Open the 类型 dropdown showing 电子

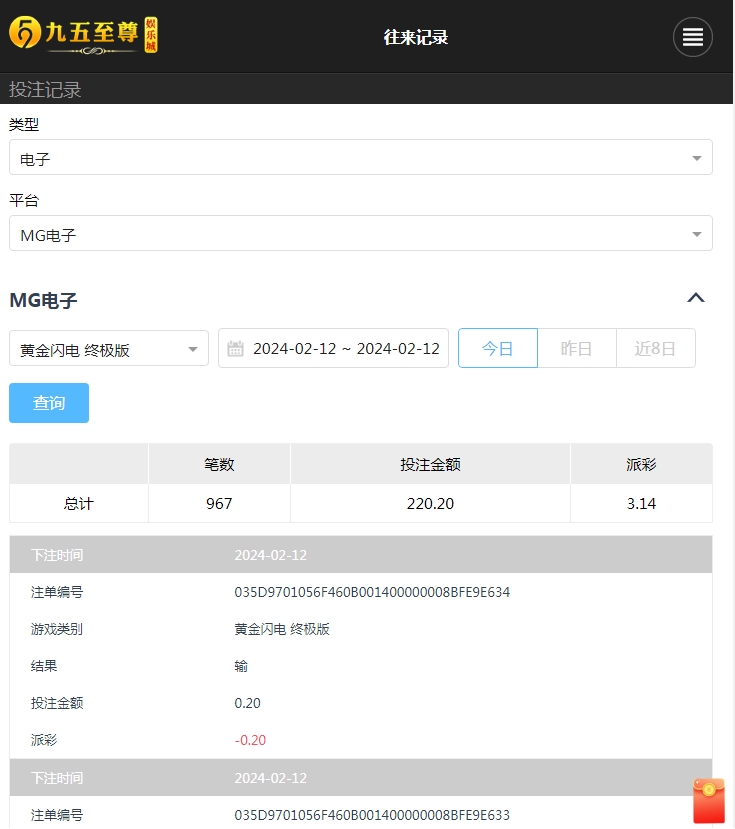click(360, 158)
